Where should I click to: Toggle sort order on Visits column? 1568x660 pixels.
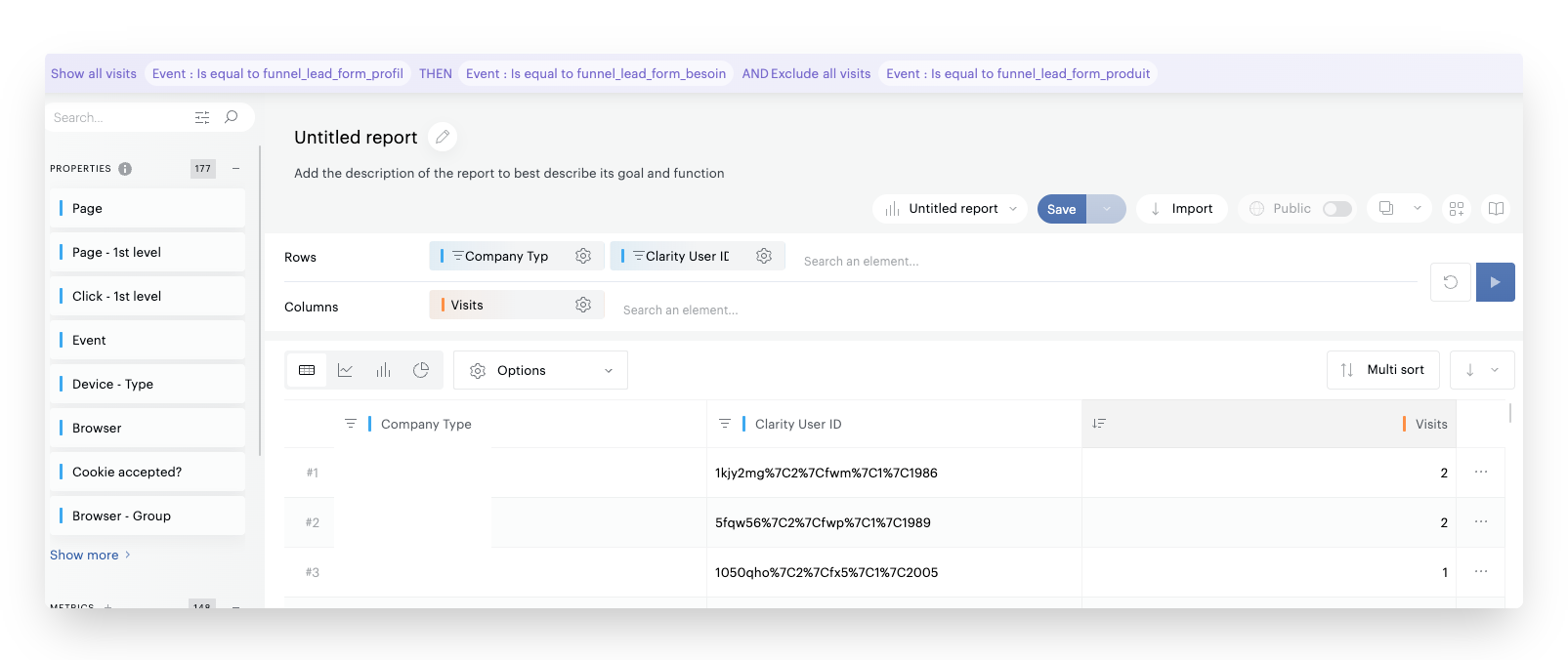coord(1099,424)
